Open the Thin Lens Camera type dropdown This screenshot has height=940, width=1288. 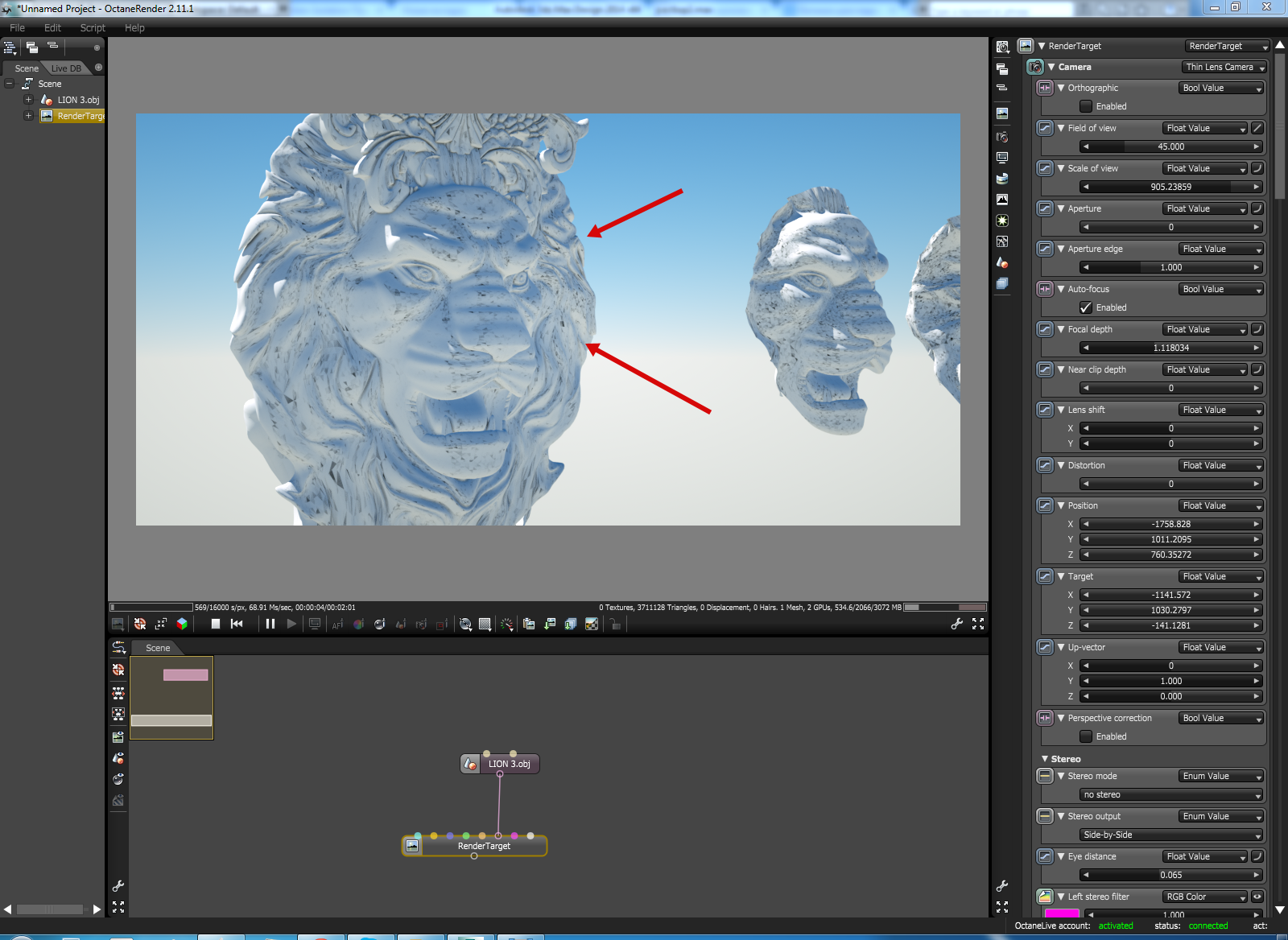[x=1224, y=67]
